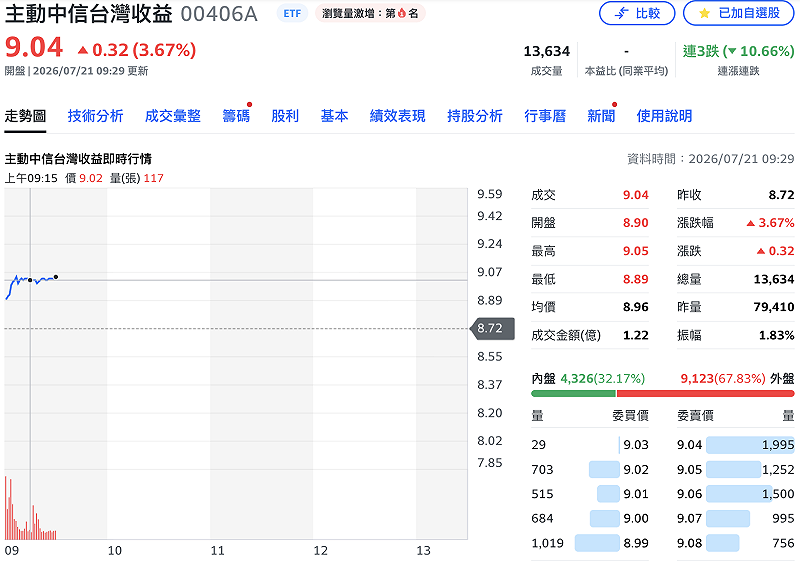Image resolution: width=800 pixels, height=561 pixels.
Task: Click the 開盤 value 8.90
Action: (635, 223)
